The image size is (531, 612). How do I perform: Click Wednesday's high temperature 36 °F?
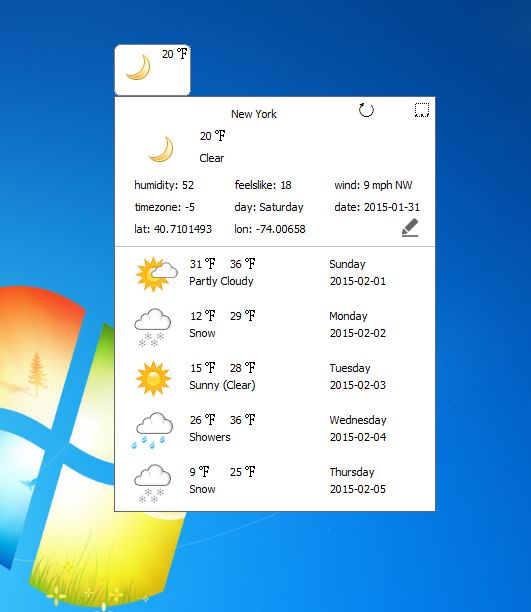pyautogui.click(x=242, y=420)
